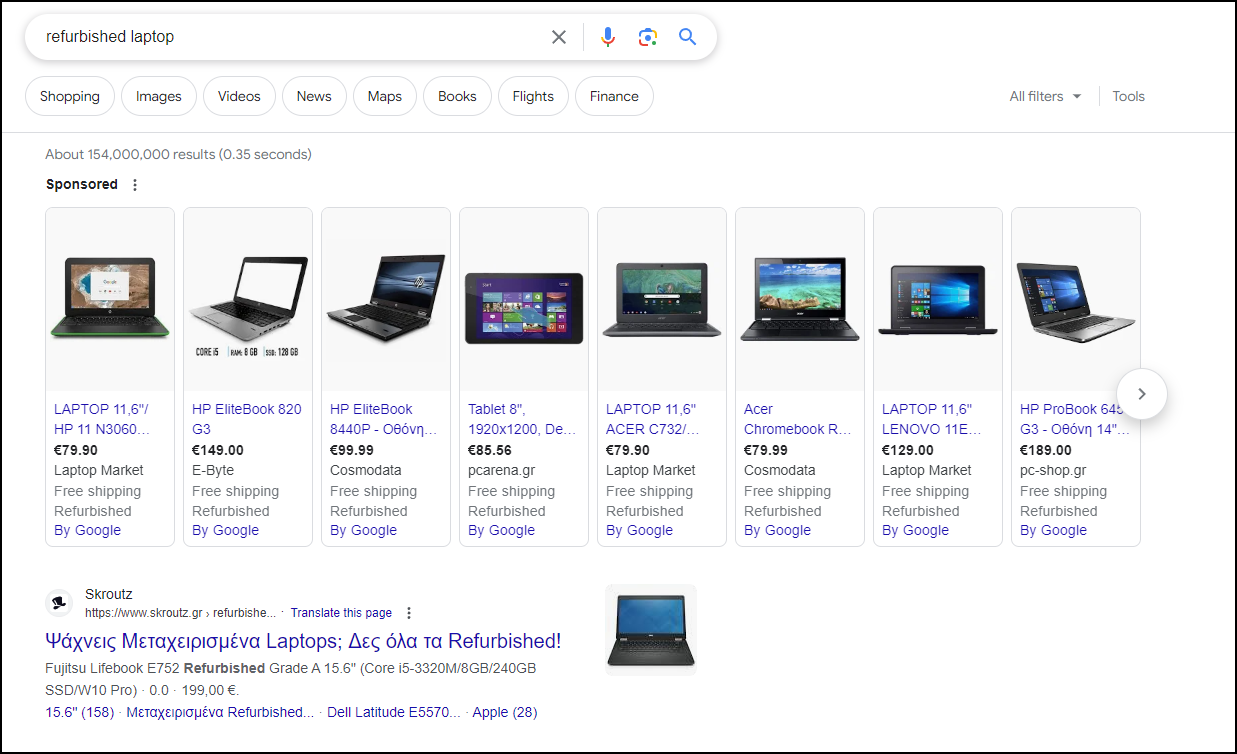Open the Skroutz result laptop thumbnail
Image resolution: width=1237 pixels, height=754 pixels.
pos(651,630)
